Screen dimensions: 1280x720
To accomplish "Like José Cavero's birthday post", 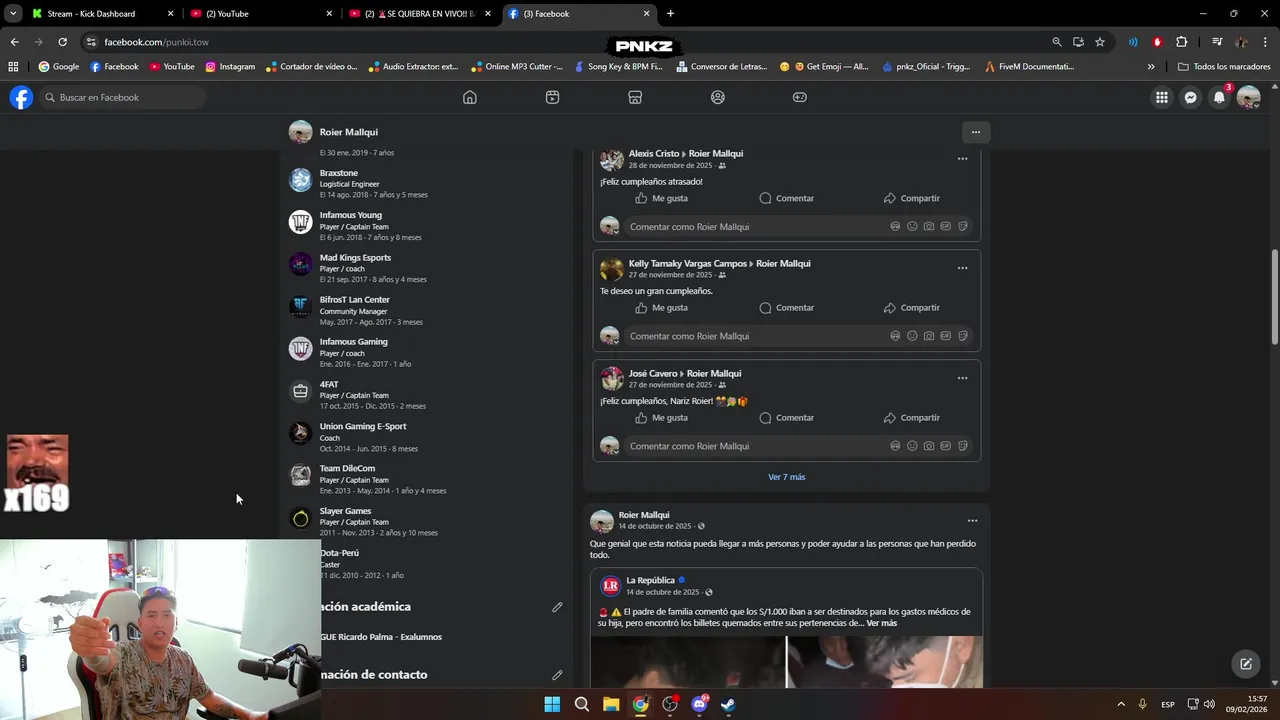I will [x=661, y=418].
